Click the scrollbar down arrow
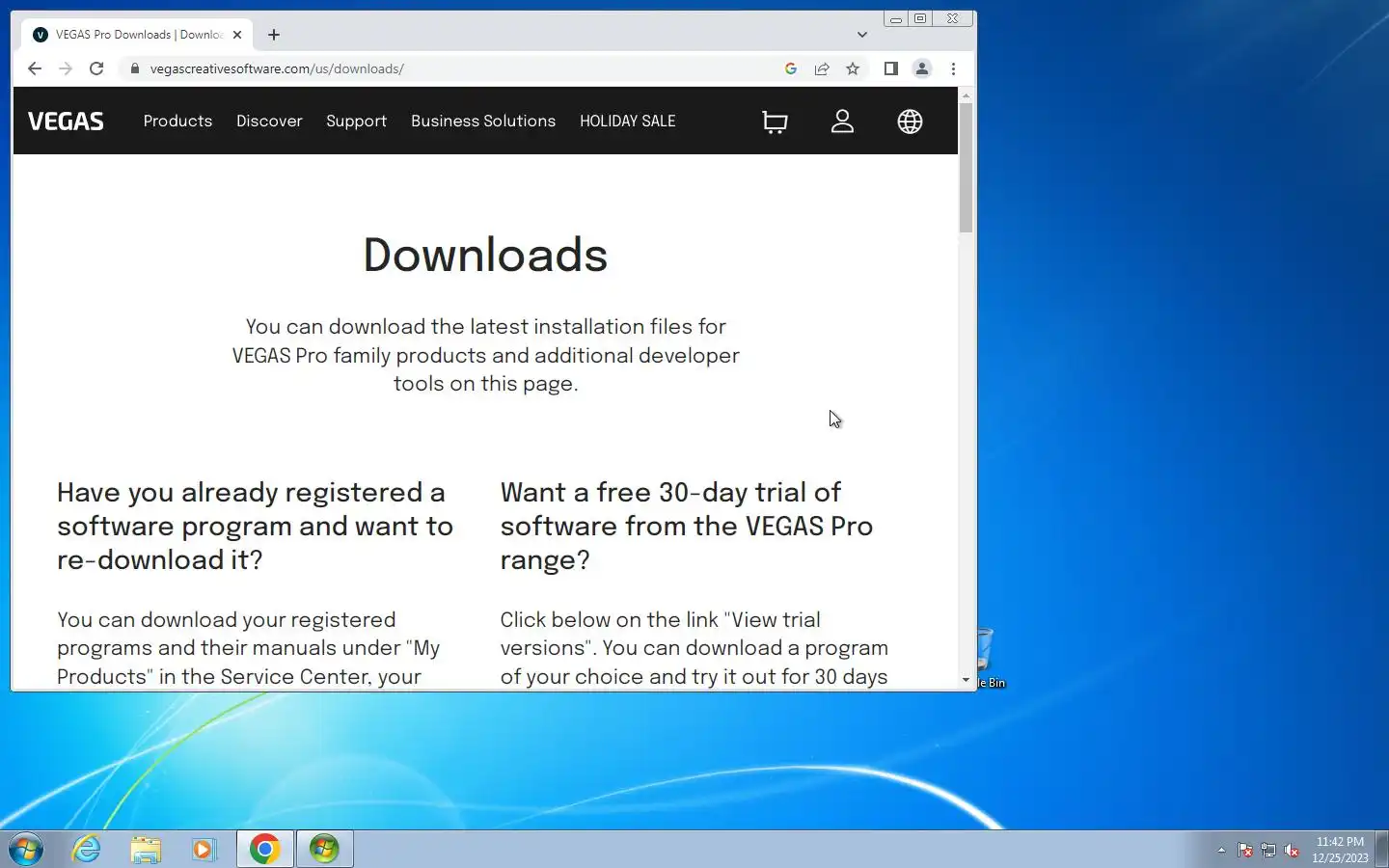The image size is (1389, 868). click(966, 680)
